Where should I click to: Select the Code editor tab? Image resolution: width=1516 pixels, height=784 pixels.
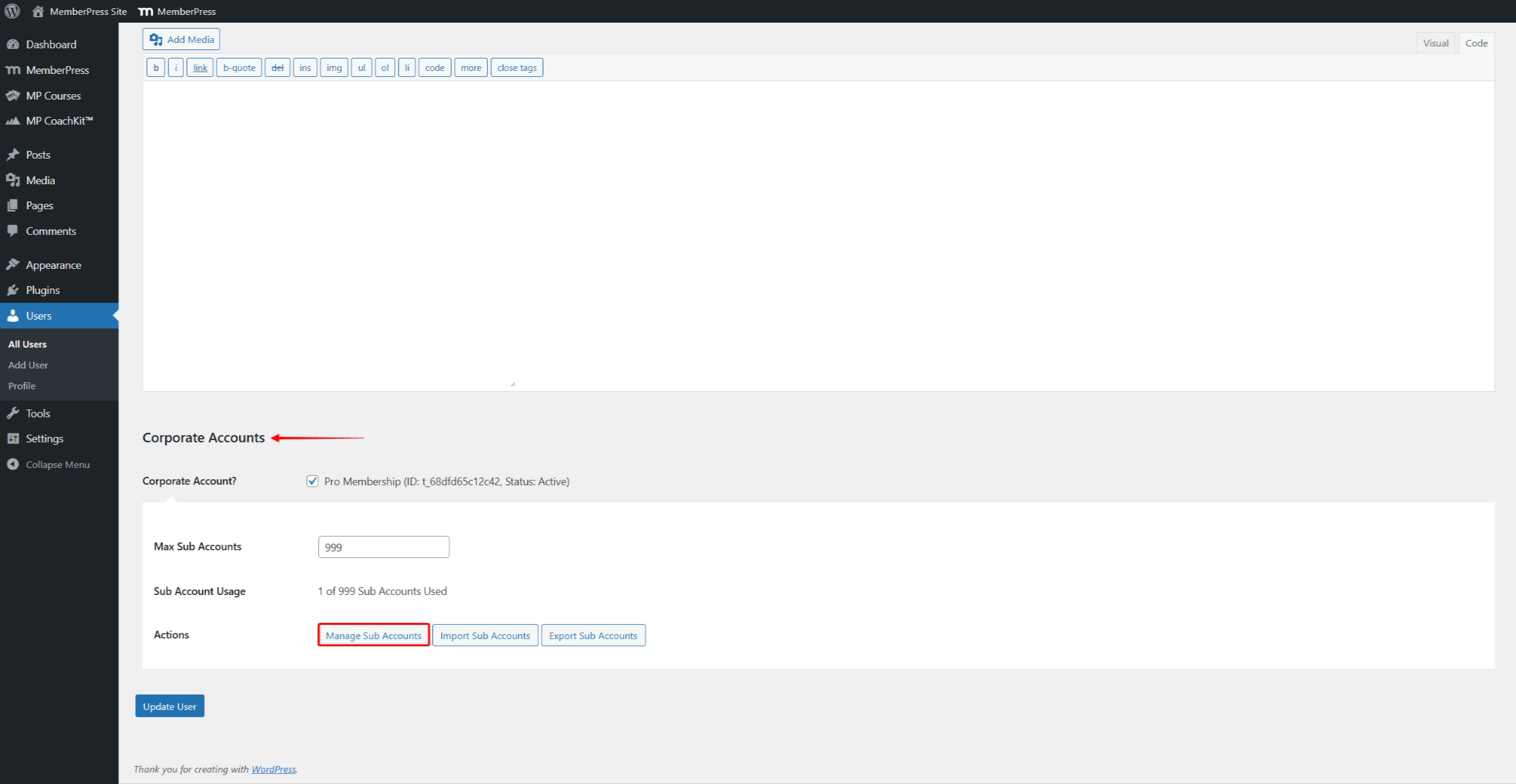pyautogui.click(x=1476, y=44)
